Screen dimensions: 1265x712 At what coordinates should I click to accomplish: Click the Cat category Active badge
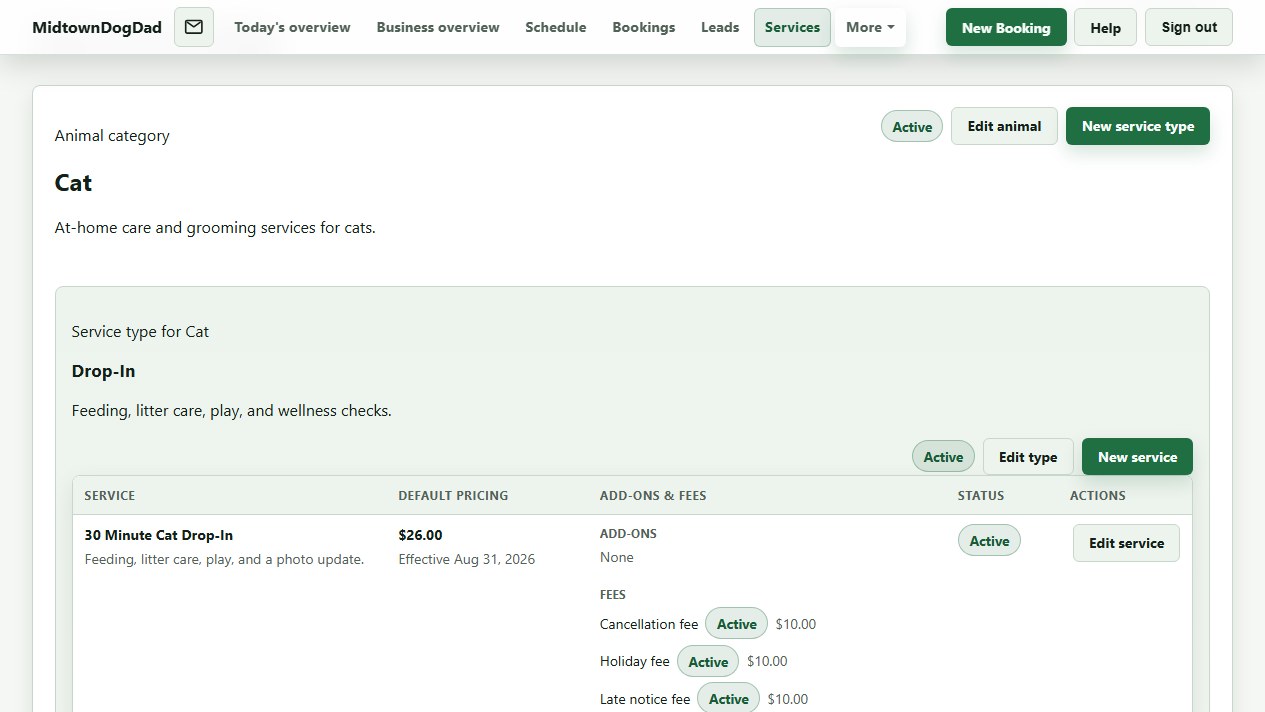point(912,126)
